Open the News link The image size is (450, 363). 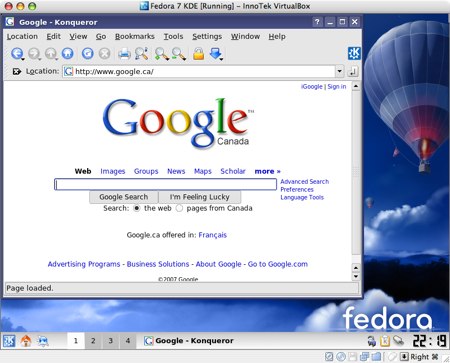coord(176,171)
